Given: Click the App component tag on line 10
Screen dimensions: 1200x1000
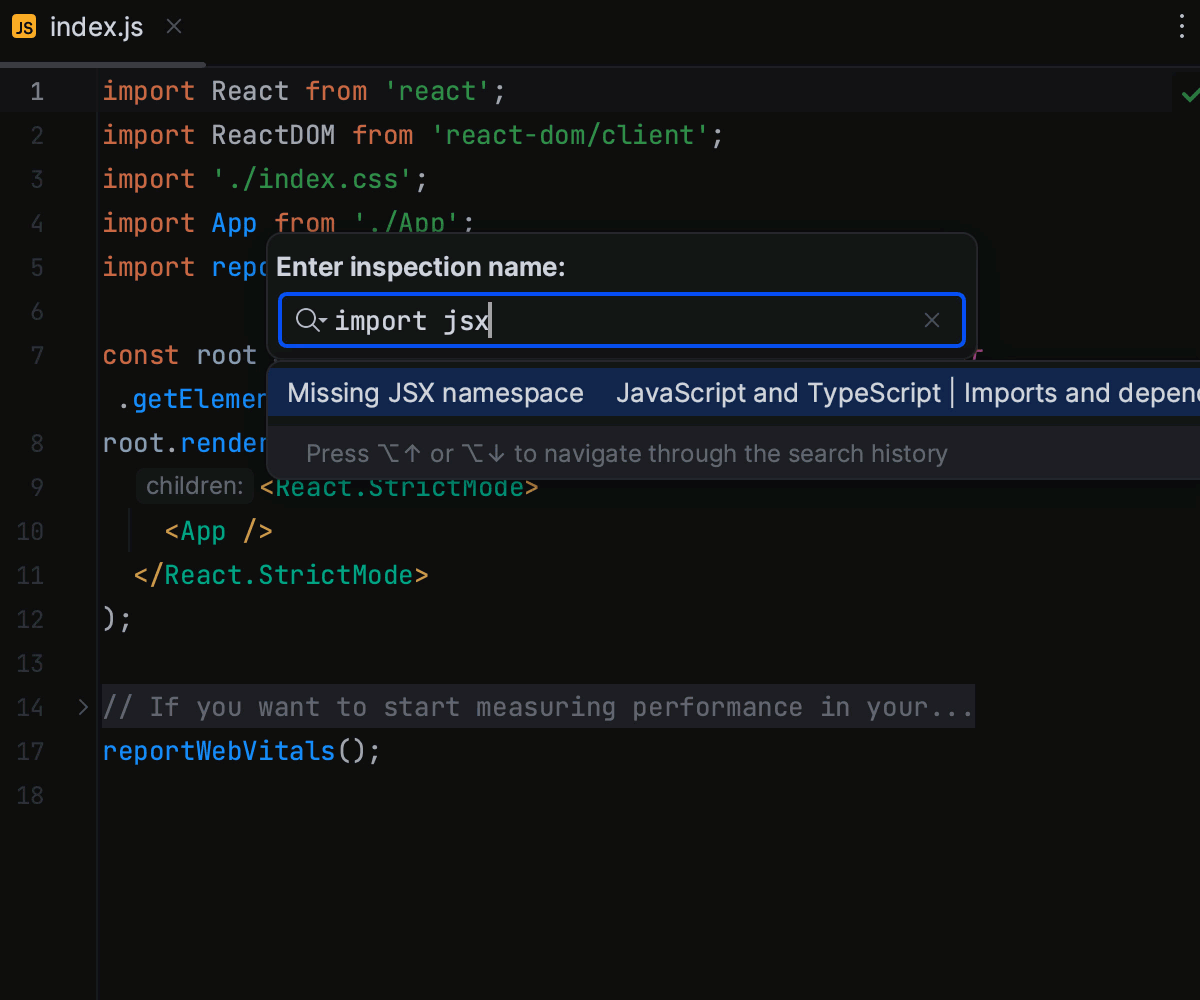Looking at the screenshot, I should pyautogui.click(x=205, y=531).
